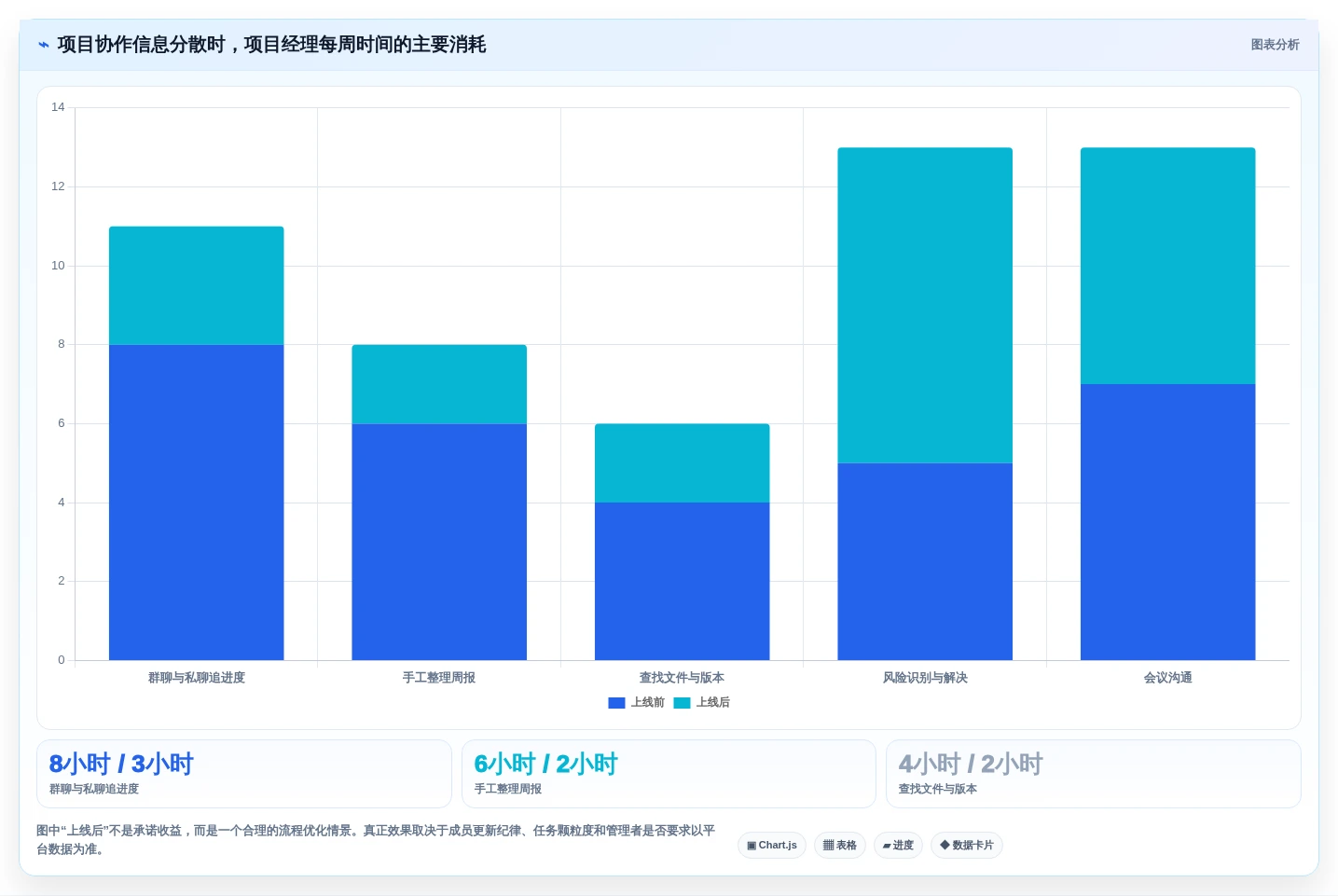This screenshot has width=1338, height=896.
Task: Click the y-axis value 8
Action: 62,344
